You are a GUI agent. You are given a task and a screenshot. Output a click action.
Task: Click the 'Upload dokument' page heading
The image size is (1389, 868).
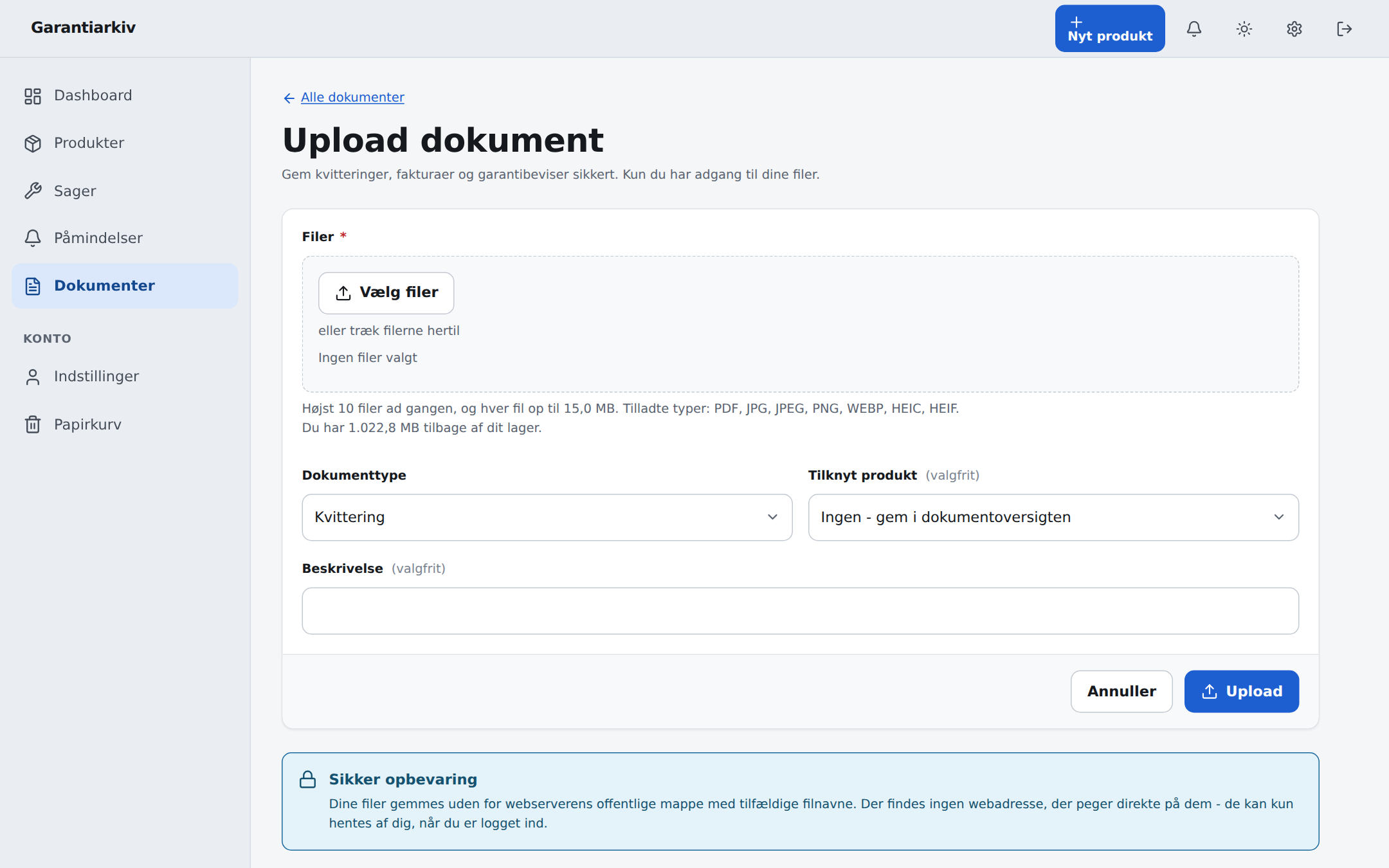443,140
